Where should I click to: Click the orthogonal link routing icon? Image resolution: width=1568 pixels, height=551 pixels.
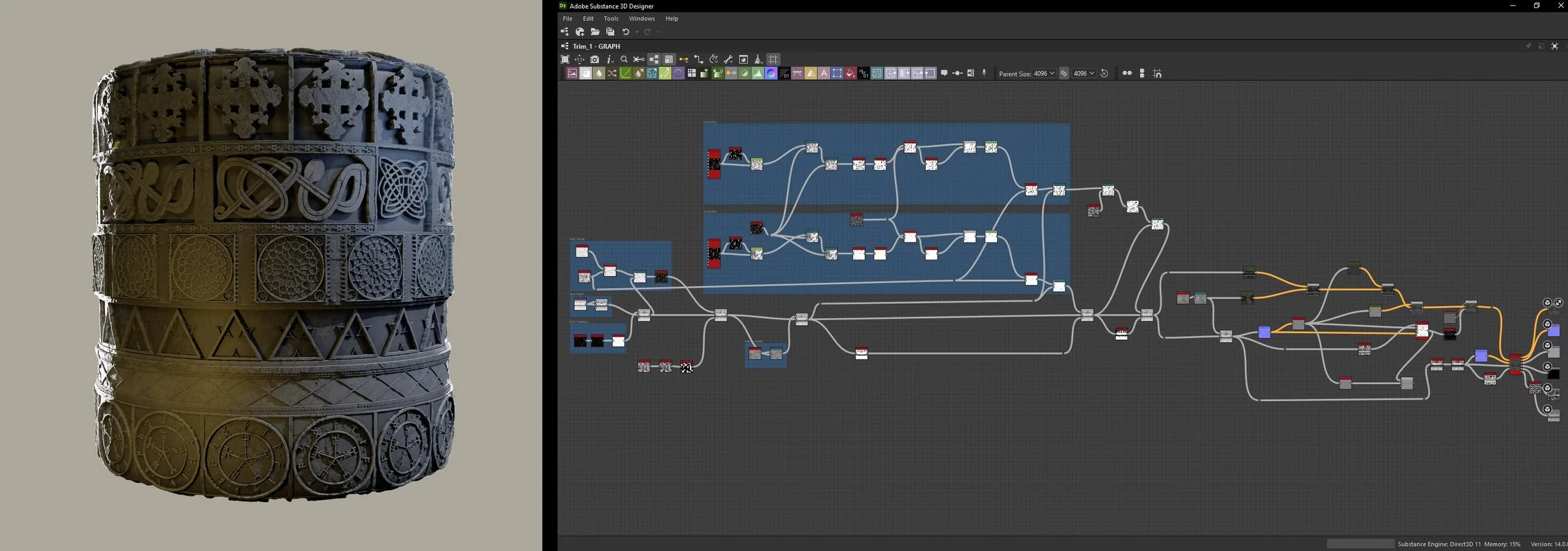(699, 59)
